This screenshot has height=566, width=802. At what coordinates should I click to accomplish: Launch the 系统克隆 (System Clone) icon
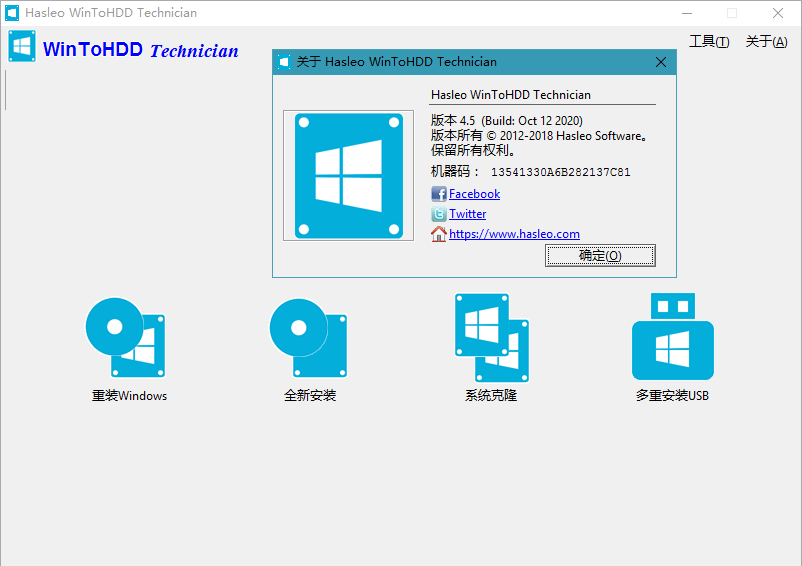[x=492, y=337]
